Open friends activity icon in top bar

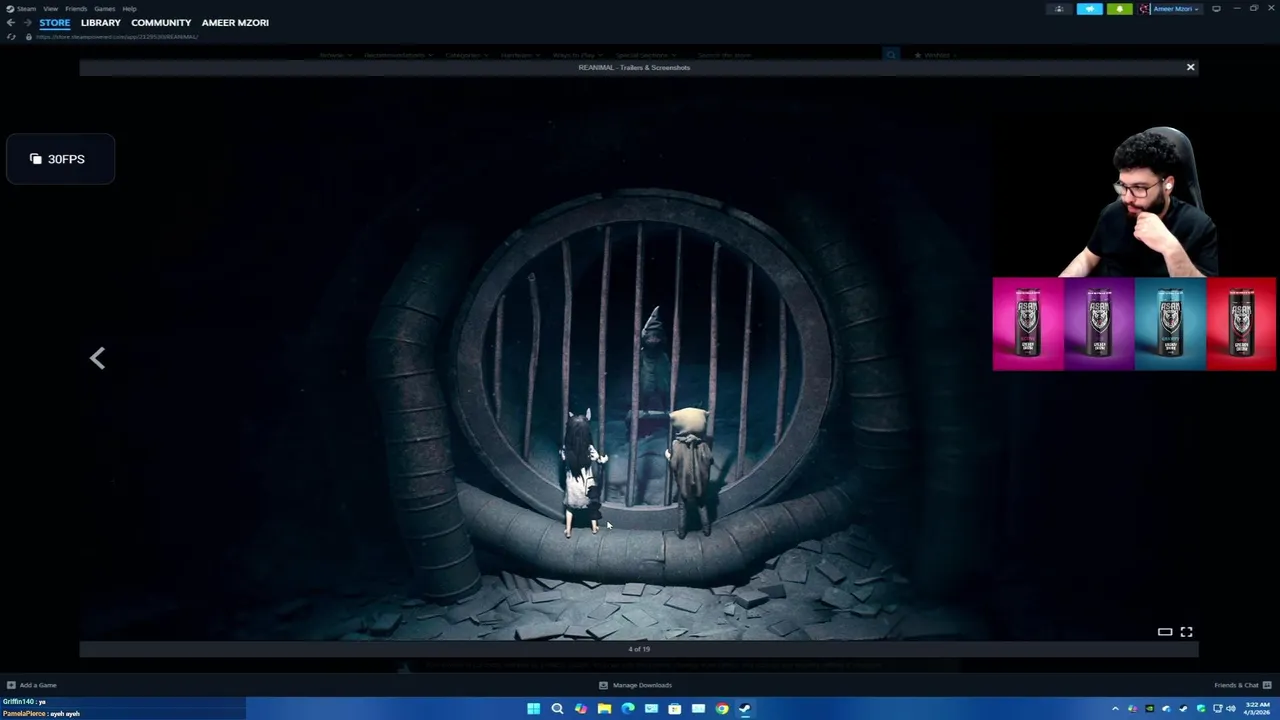(x=1059, y=9)
